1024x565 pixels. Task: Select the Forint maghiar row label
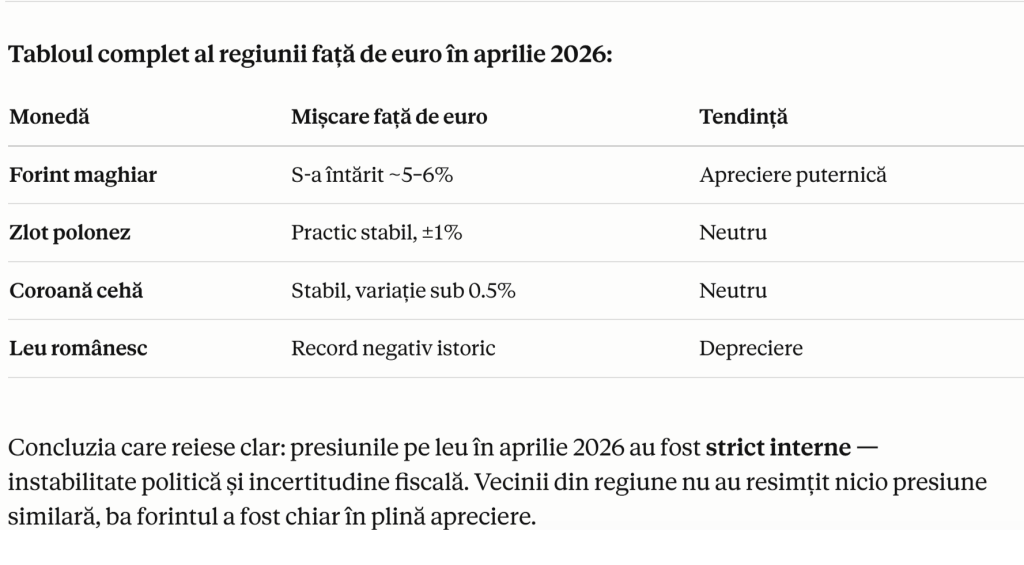click(x=83, y=175)
